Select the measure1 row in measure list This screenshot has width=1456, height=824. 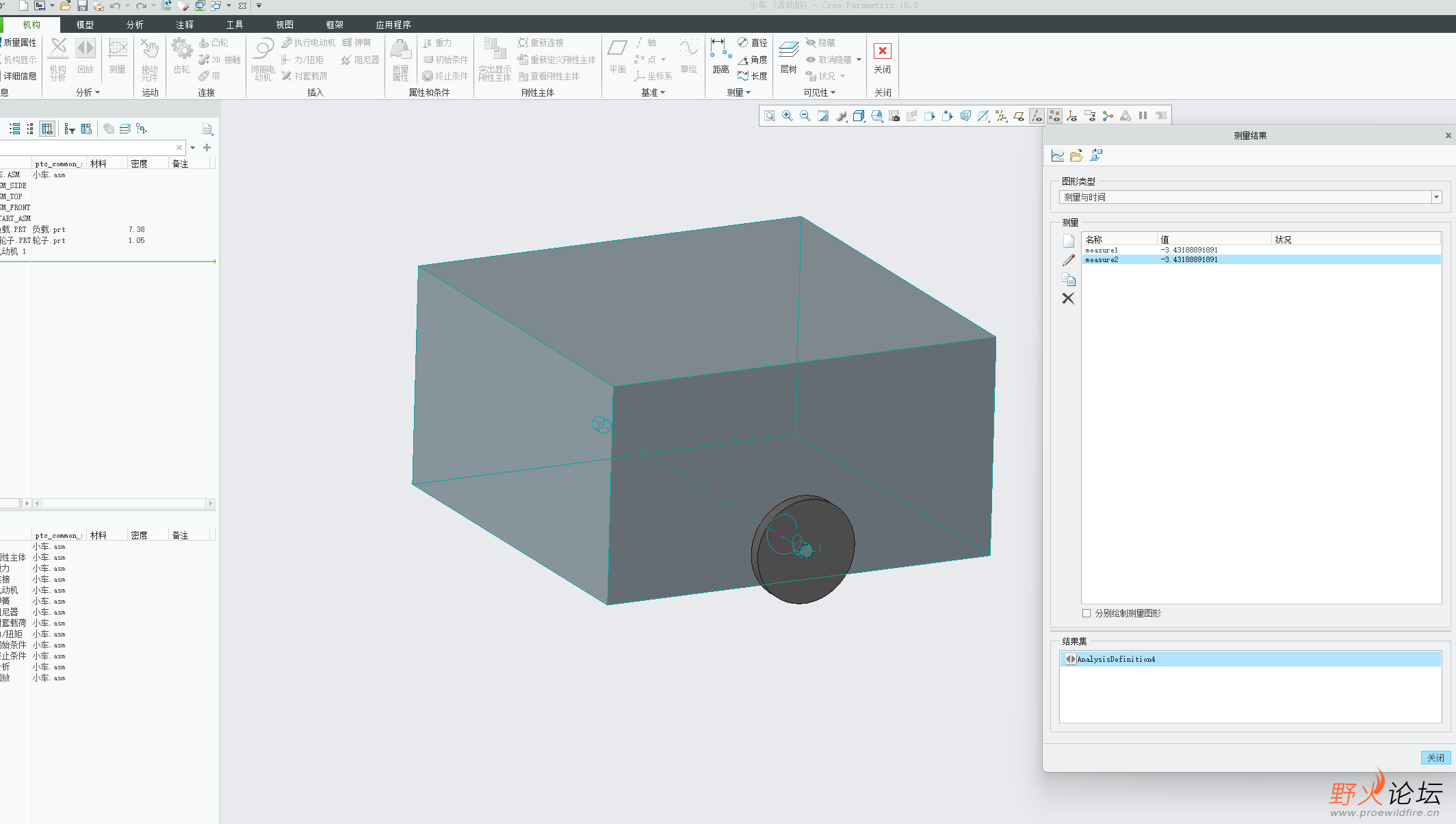(x=1261, y=250)
